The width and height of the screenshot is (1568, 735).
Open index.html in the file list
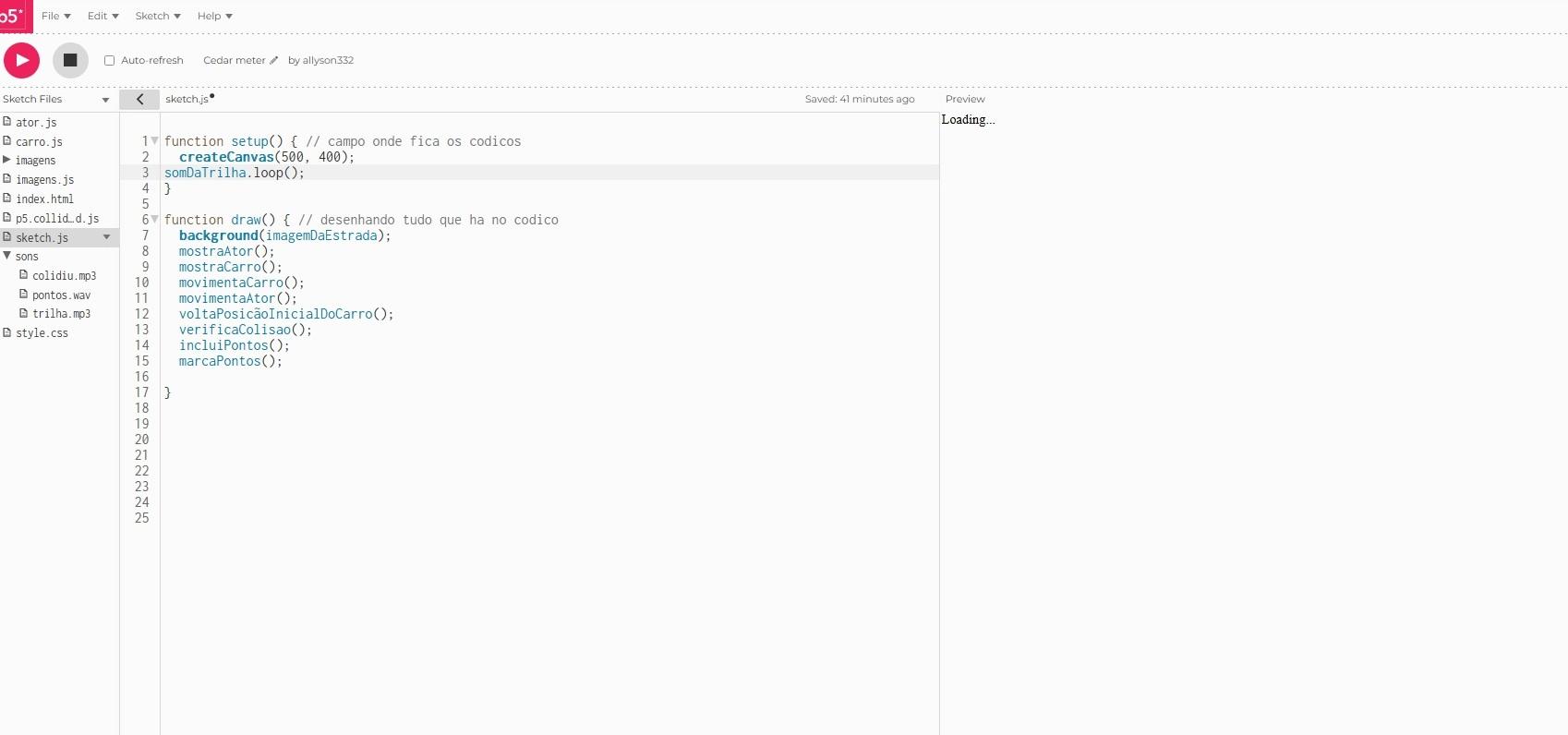click(x=44, y=199)
